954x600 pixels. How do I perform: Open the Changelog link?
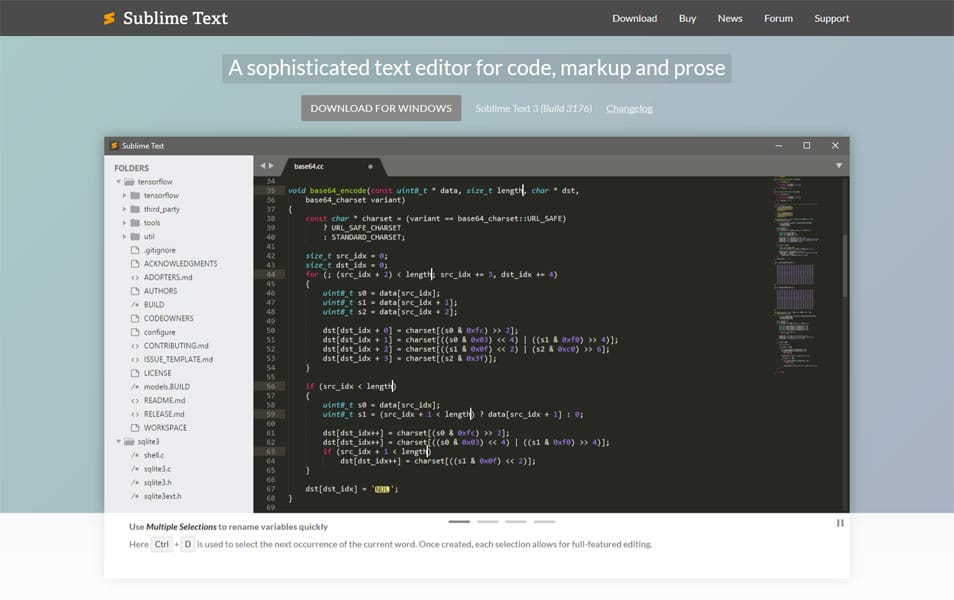pos(629,108)
